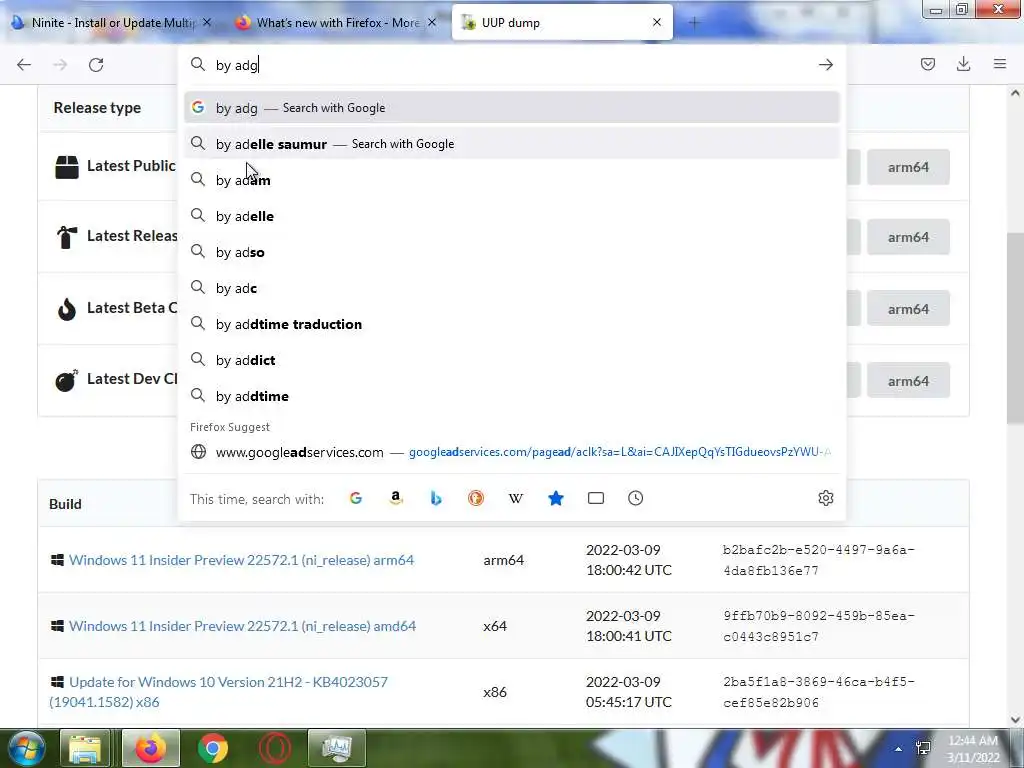Click the scrollbar down arrow
This screenshot has height=768, width=1024.
pos(1015,719)
